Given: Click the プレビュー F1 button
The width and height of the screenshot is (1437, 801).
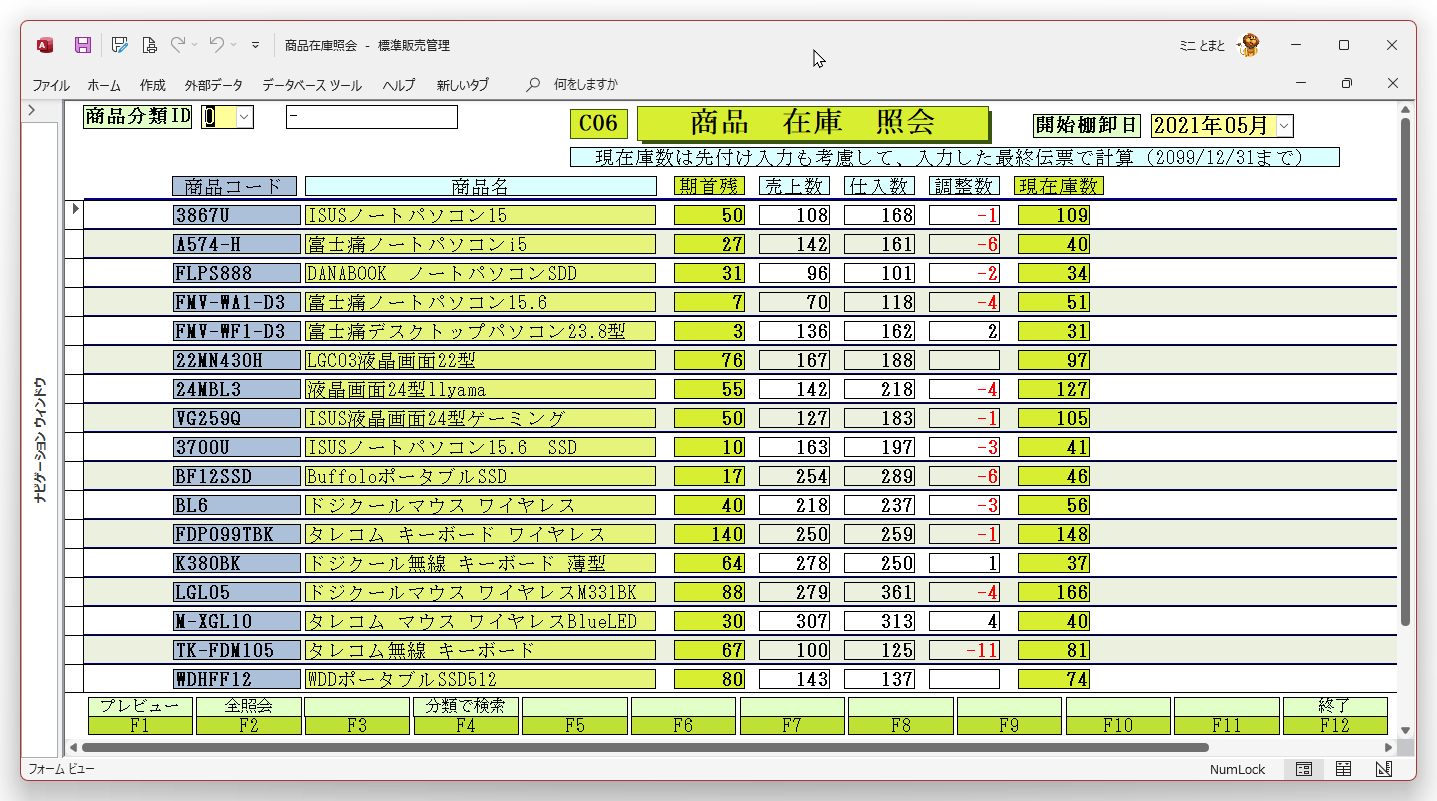Looking at the screenshot, I should point(140,716).
